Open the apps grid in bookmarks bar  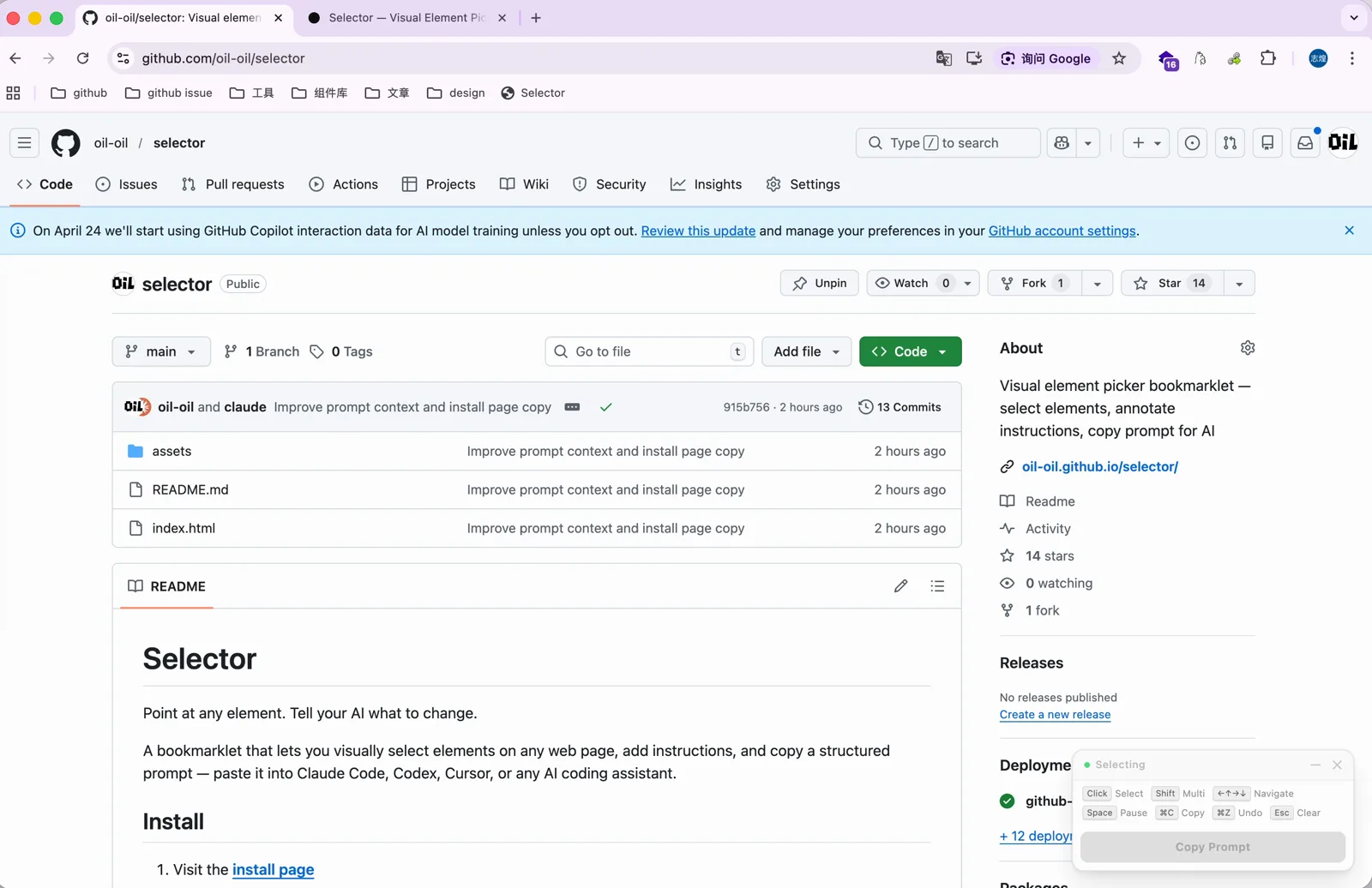pyautogui.click(x=14, y=93)
